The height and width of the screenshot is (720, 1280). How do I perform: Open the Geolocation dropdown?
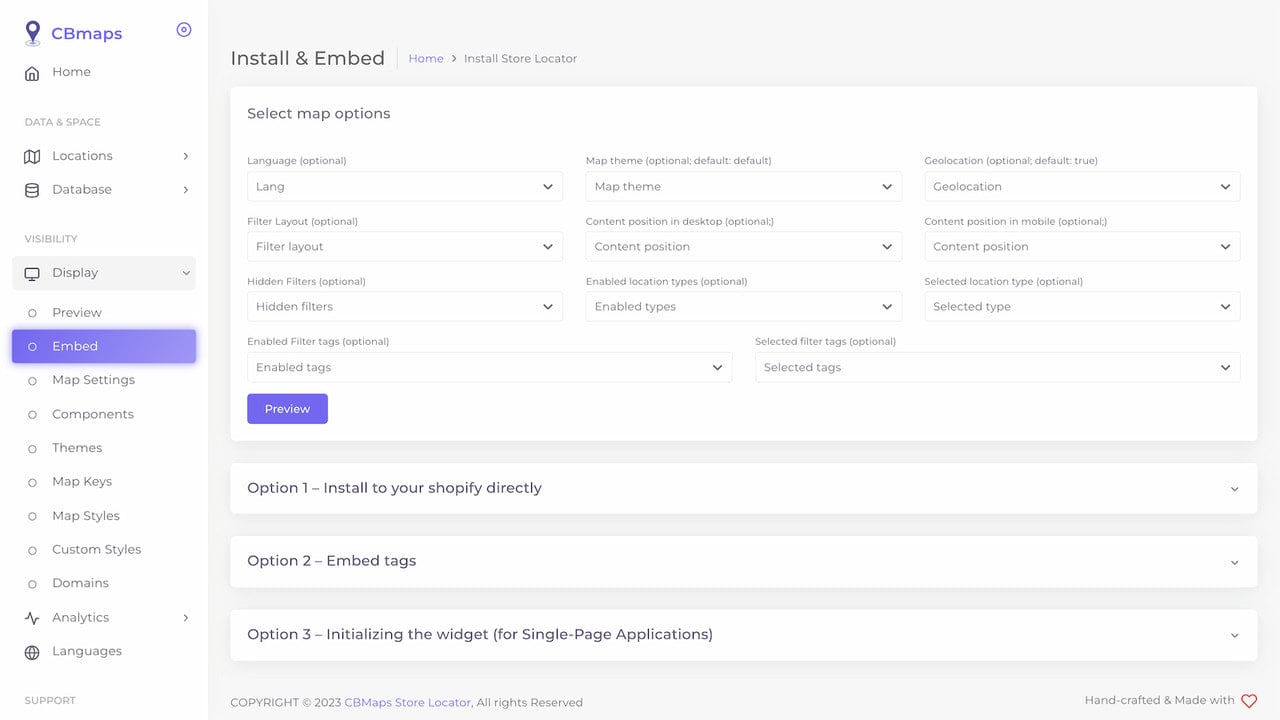1082,186
